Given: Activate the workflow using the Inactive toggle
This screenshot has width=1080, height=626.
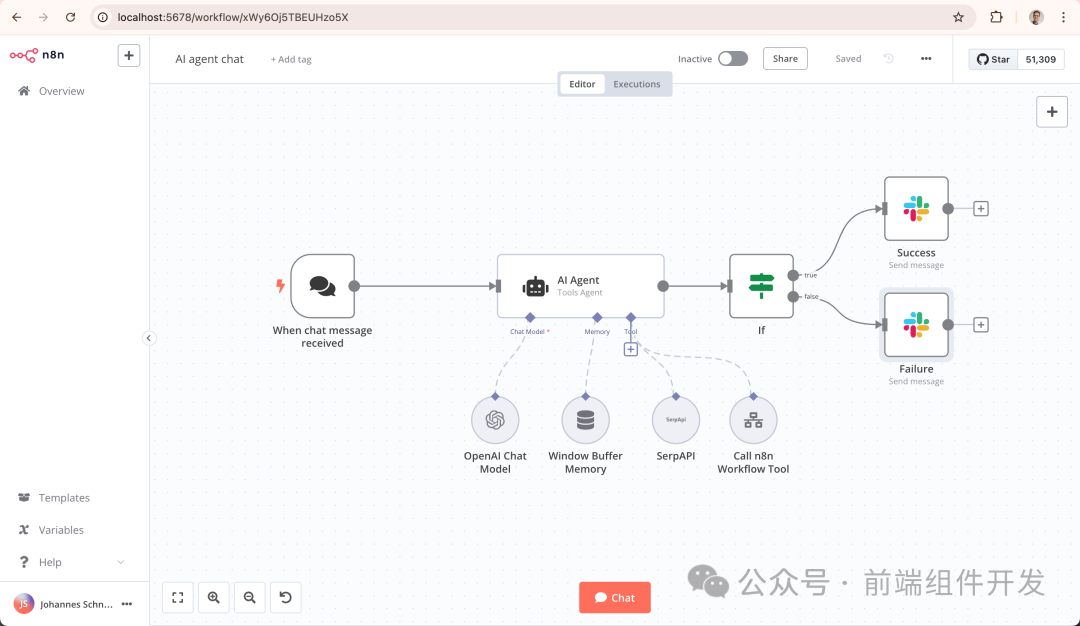Looking at the screenshot, I should tap(732, 59).
